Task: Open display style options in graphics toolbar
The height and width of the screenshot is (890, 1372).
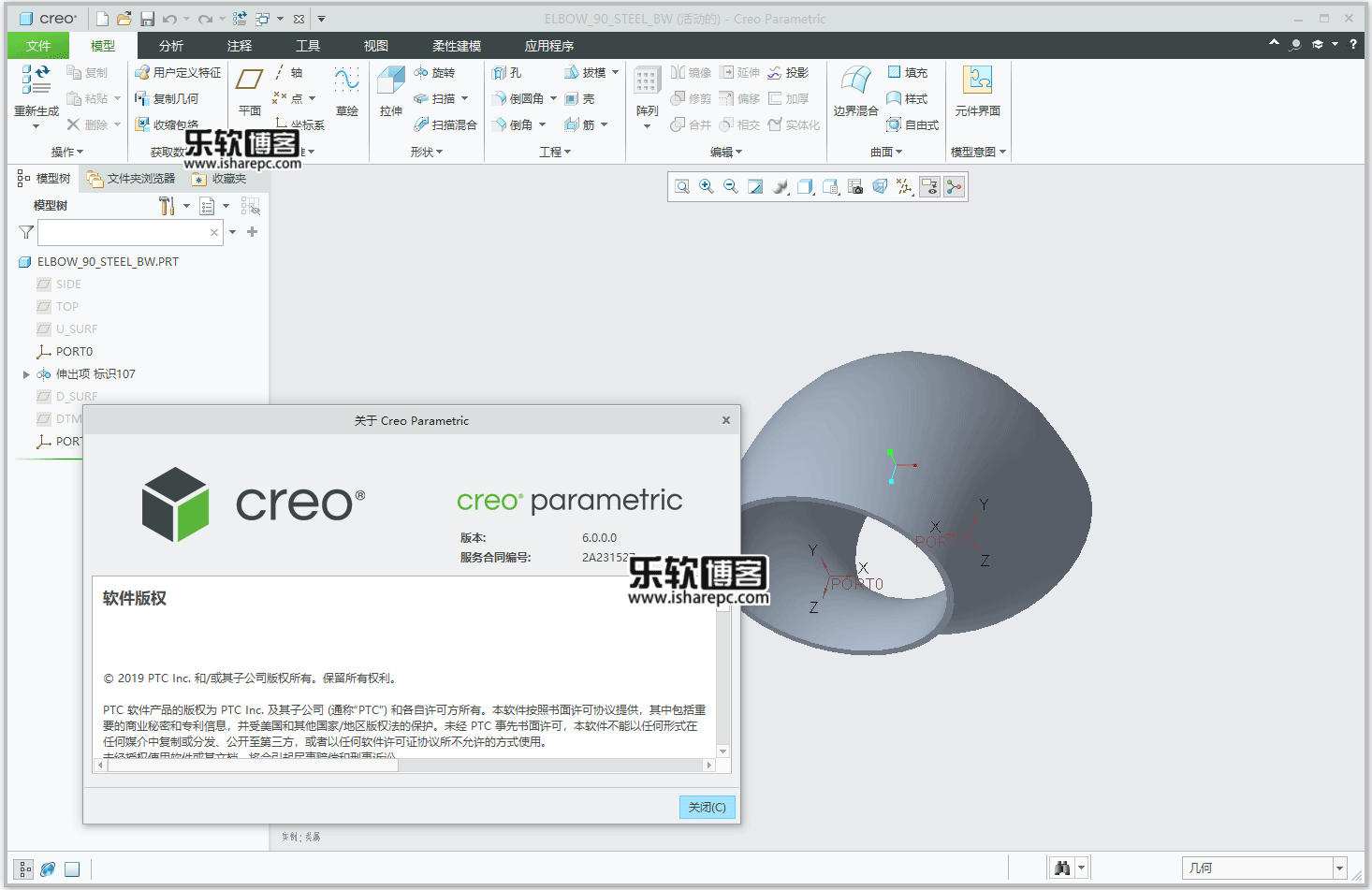Action: click(x=805, y=187)
